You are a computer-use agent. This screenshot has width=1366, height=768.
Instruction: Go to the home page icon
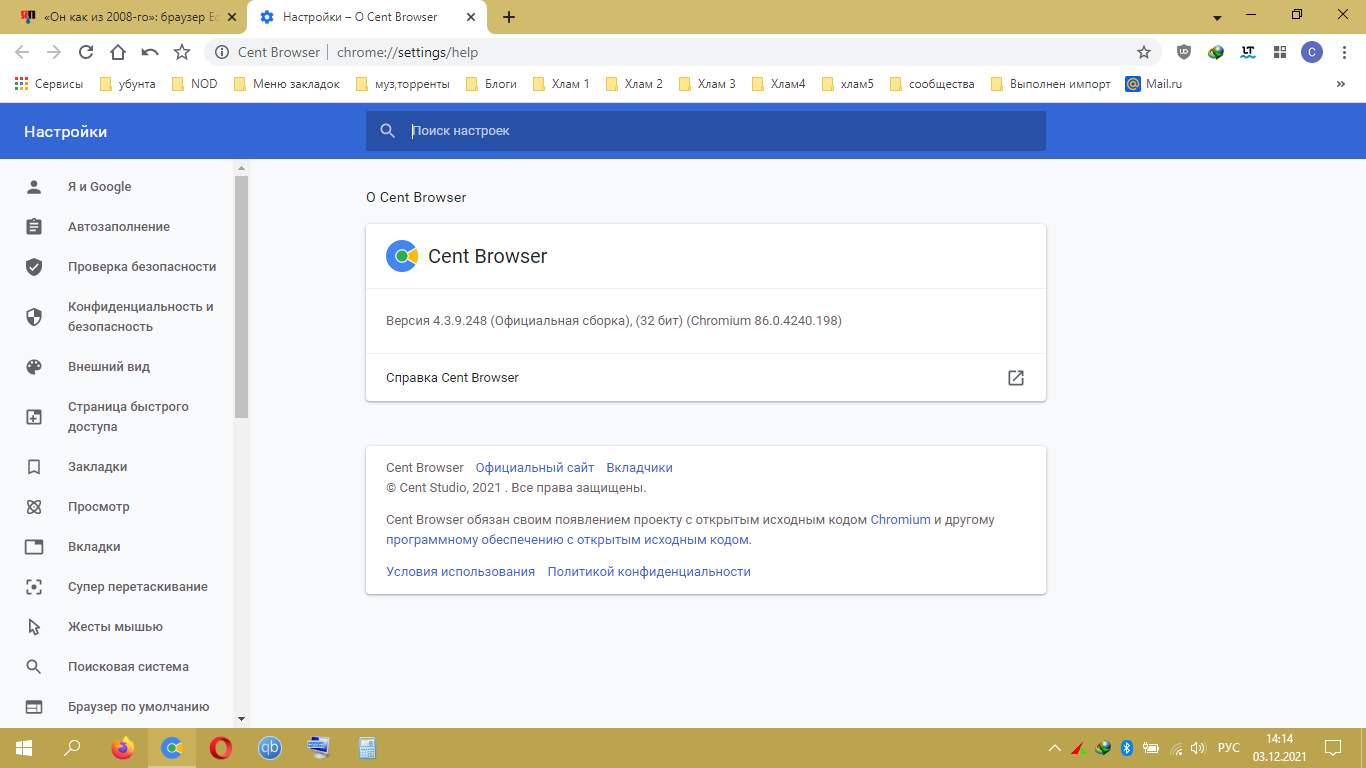click(118, 52)
